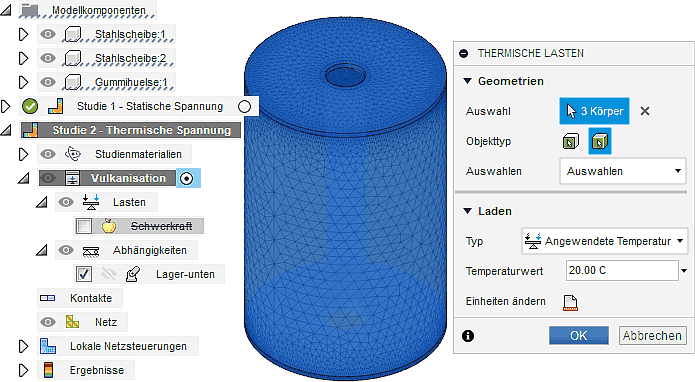This screenshot has width=695, height=382.
Task: Collapse the Vulkanisation node
Action: pos(23,179)
